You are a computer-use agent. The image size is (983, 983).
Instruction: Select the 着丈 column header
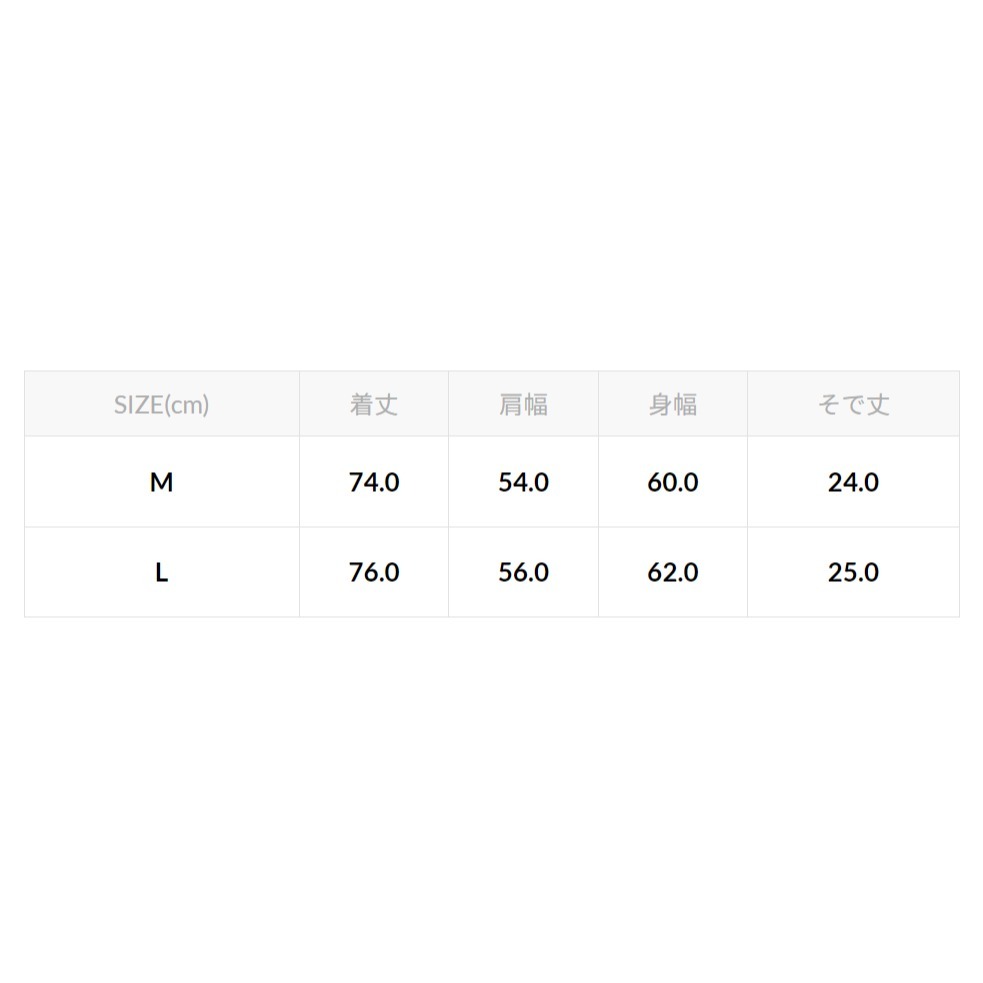[x=374, y=405]
